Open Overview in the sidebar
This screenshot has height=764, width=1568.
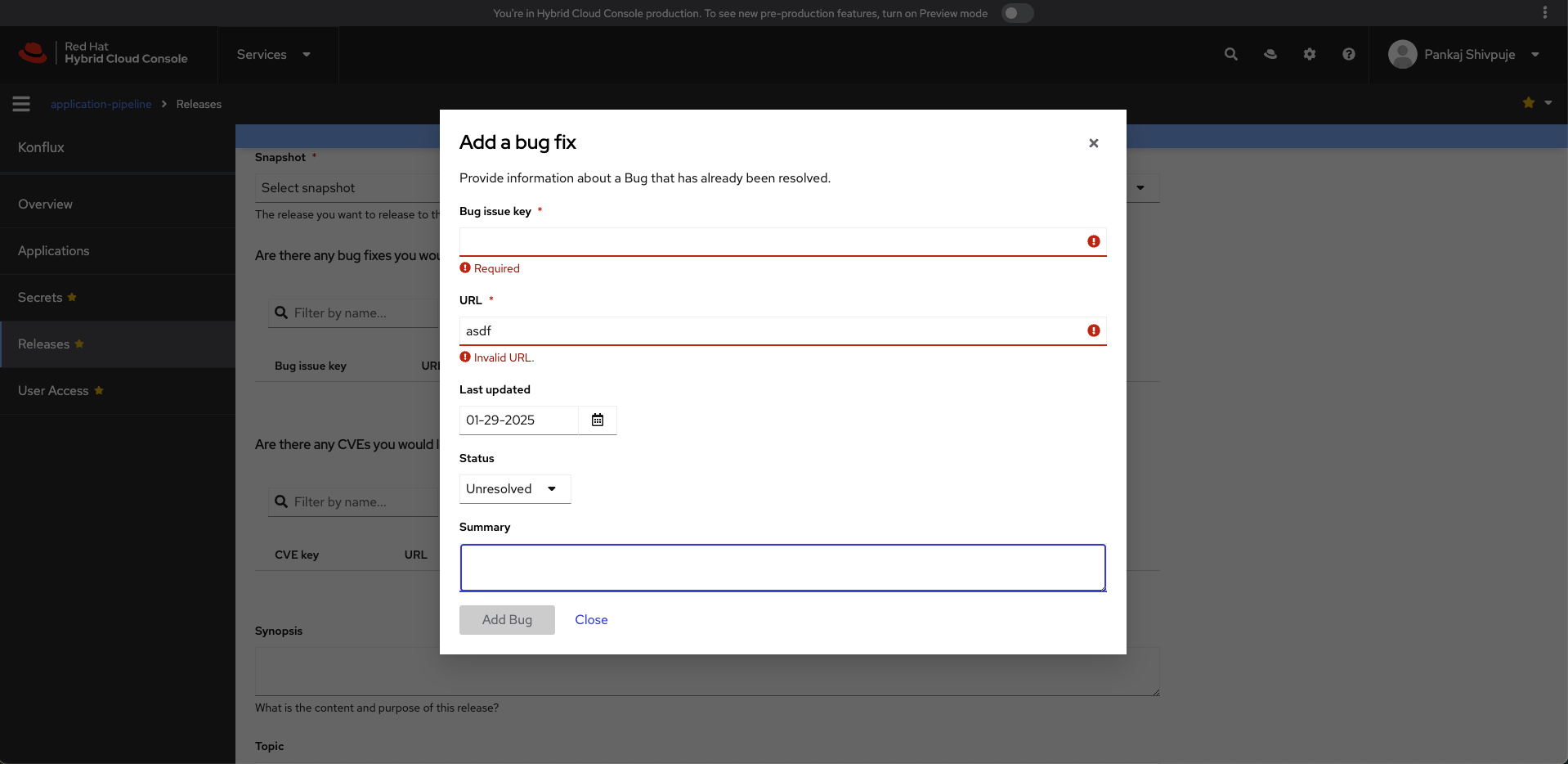tap(46, 204)
